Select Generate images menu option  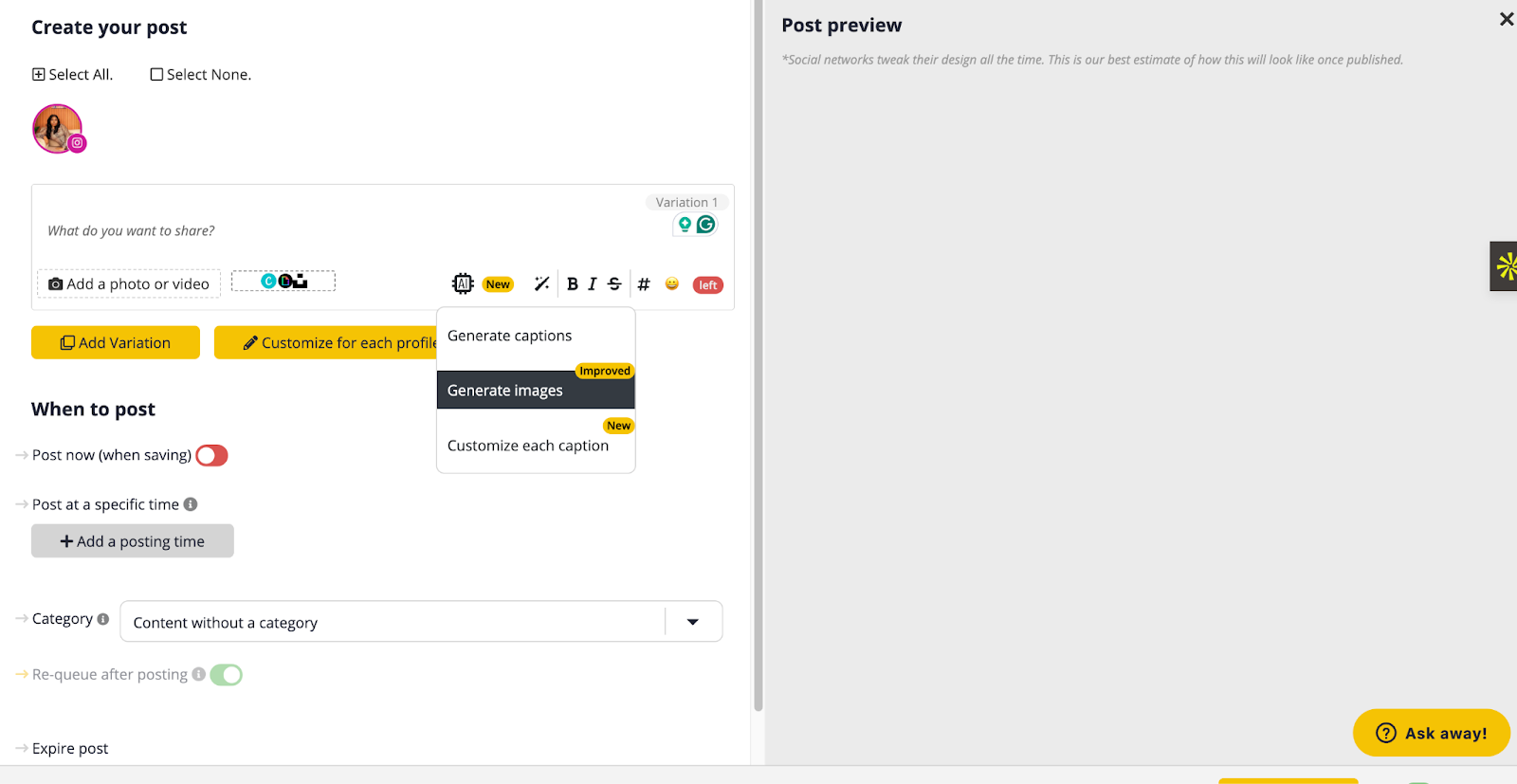tap(505, 391)
